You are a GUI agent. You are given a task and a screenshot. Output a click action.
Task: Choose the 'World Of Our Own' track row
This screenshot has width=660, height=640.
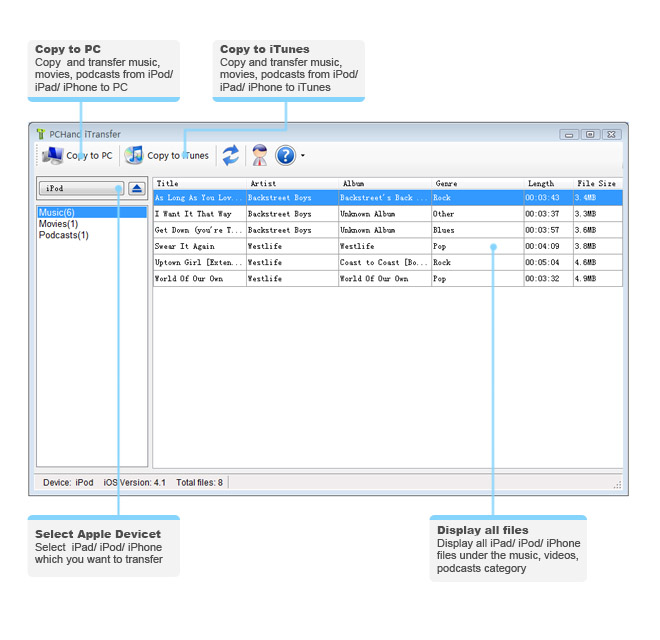(190, 279)
